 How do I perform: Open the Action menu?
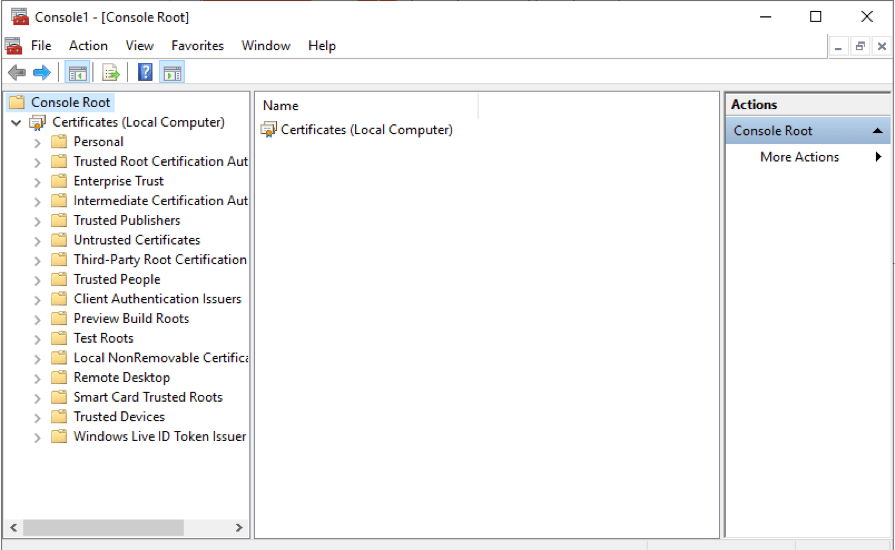(x=88, y=46)
